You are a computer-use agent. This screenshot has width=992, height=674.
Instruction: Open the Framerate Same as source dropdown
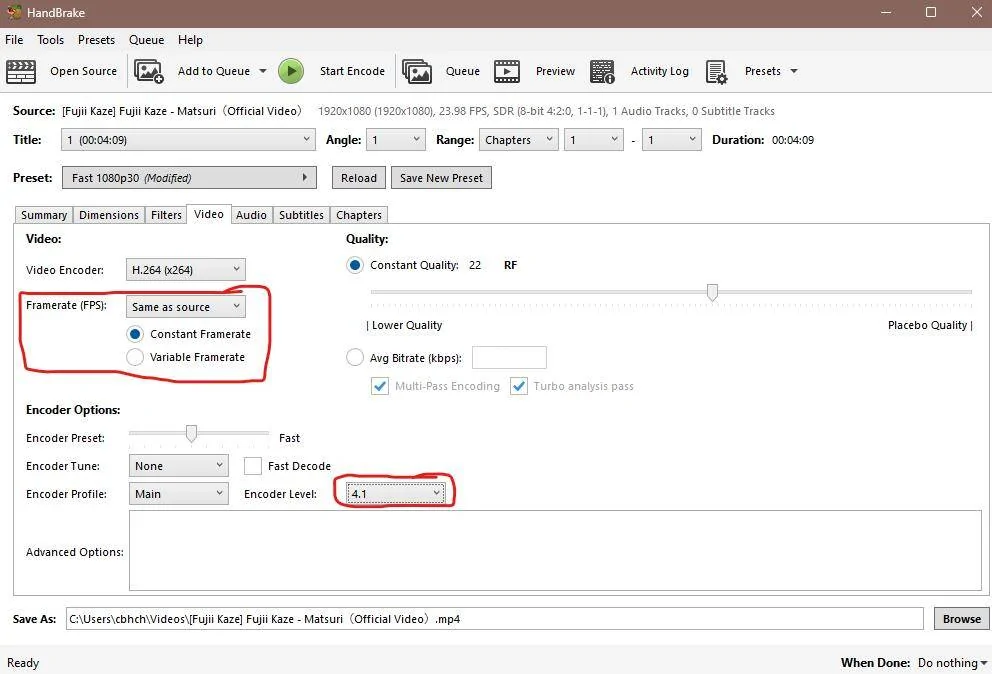(x=185, y=307)
